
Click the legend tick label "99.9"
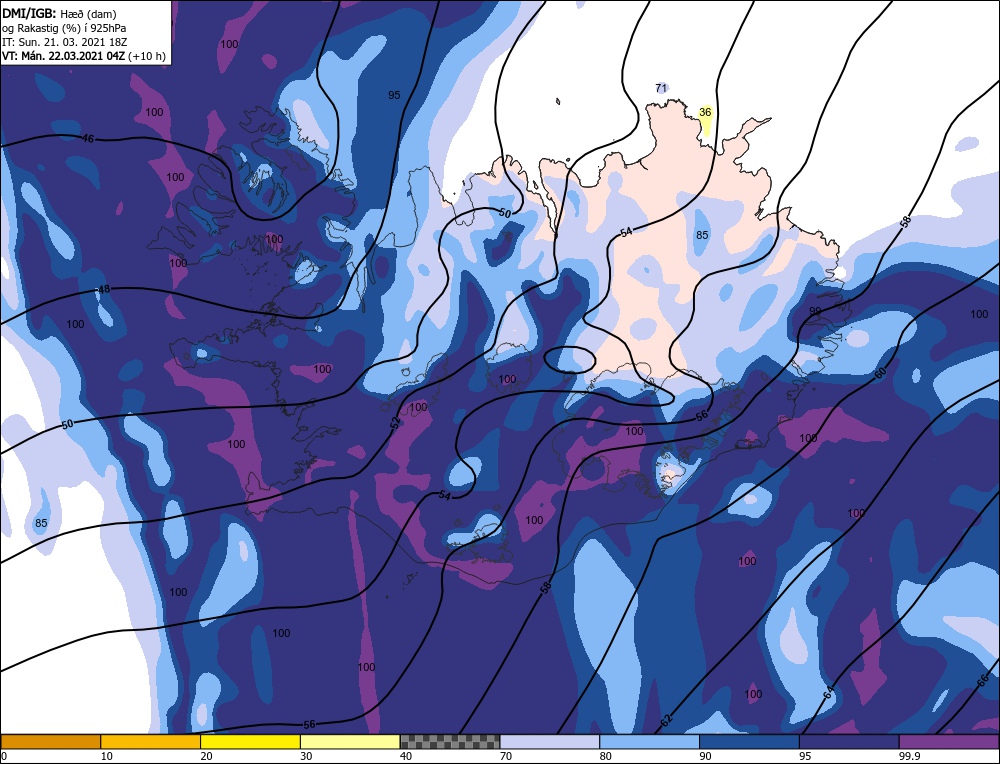908,756
